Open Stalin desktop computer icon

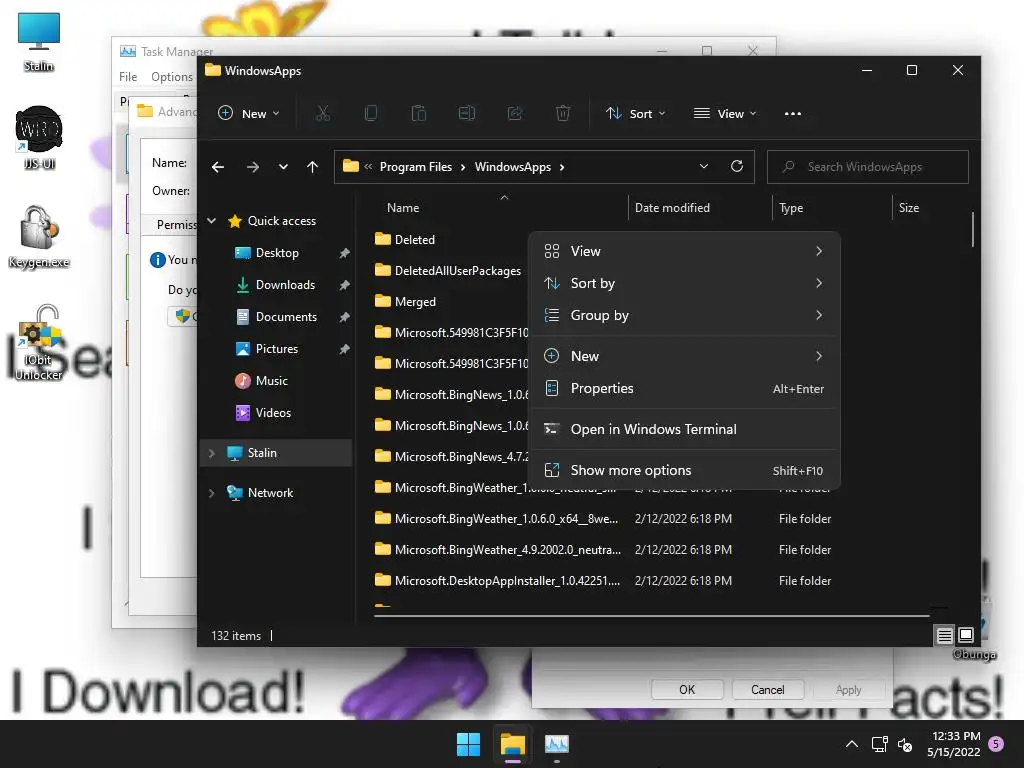39,41
